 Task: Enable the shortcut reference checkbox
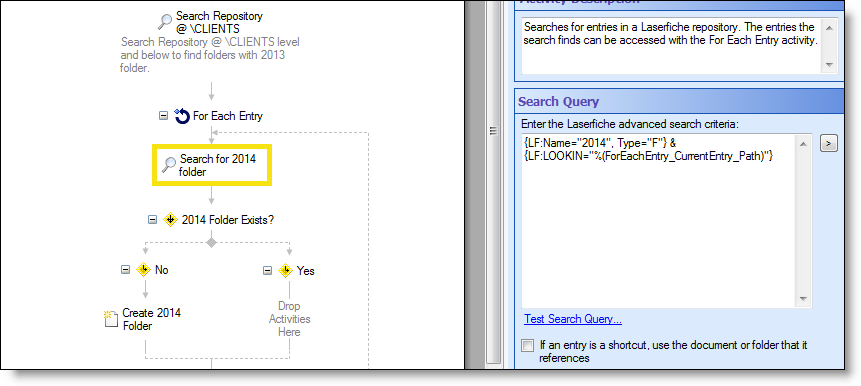(x=528, y=345)
